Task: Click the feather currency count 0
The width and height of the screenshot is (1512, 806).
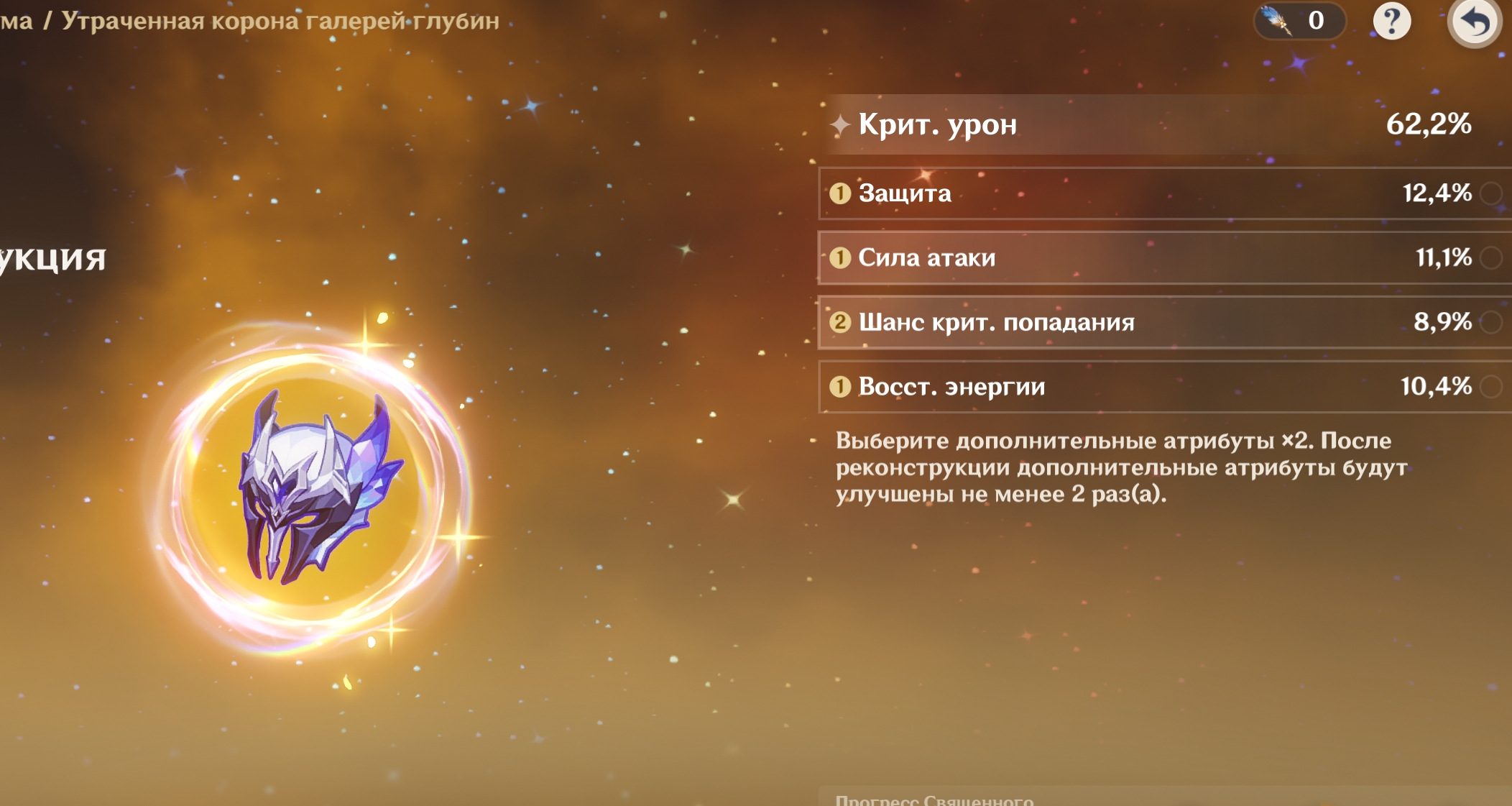Action: point(1316,21)
